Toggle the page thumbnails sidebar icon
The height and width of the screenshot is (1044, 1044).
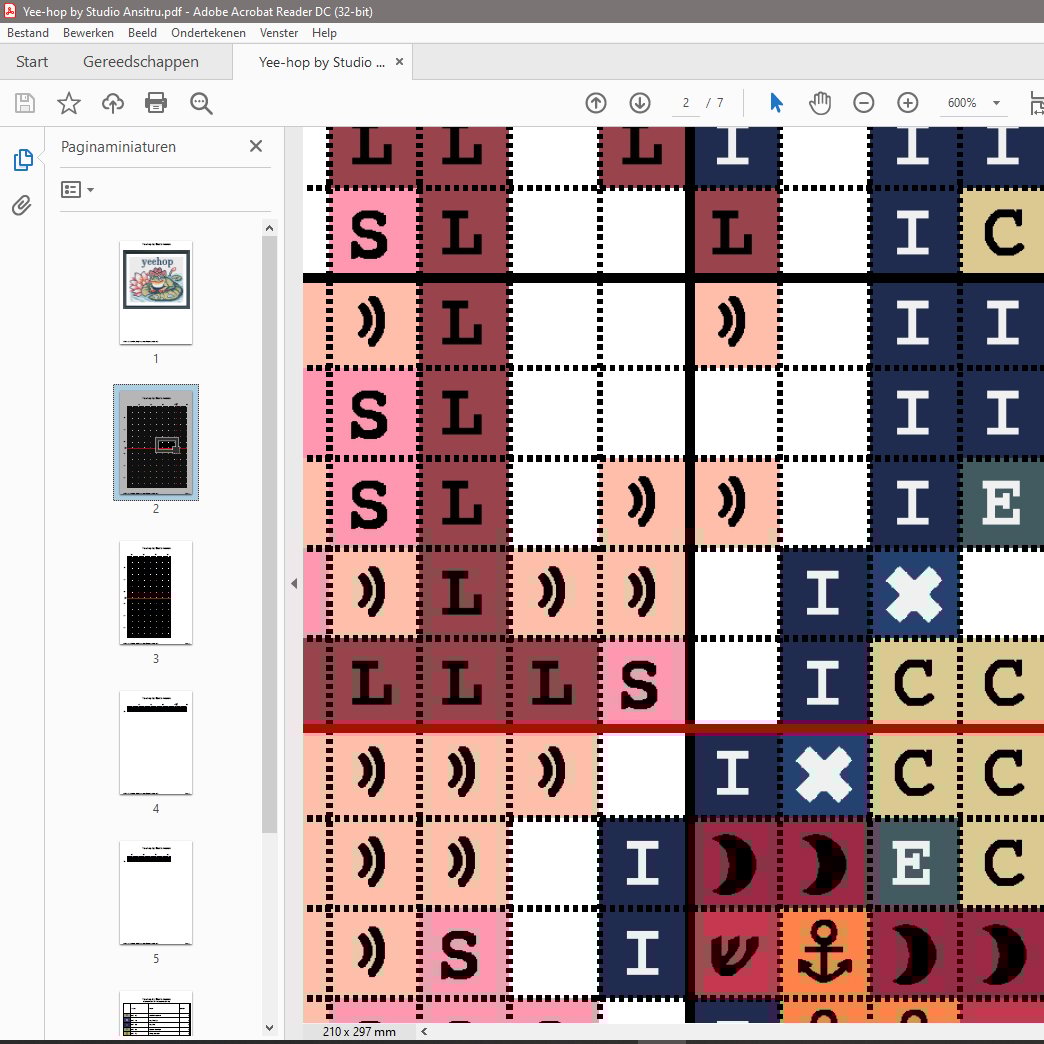(x=22, y=160)
